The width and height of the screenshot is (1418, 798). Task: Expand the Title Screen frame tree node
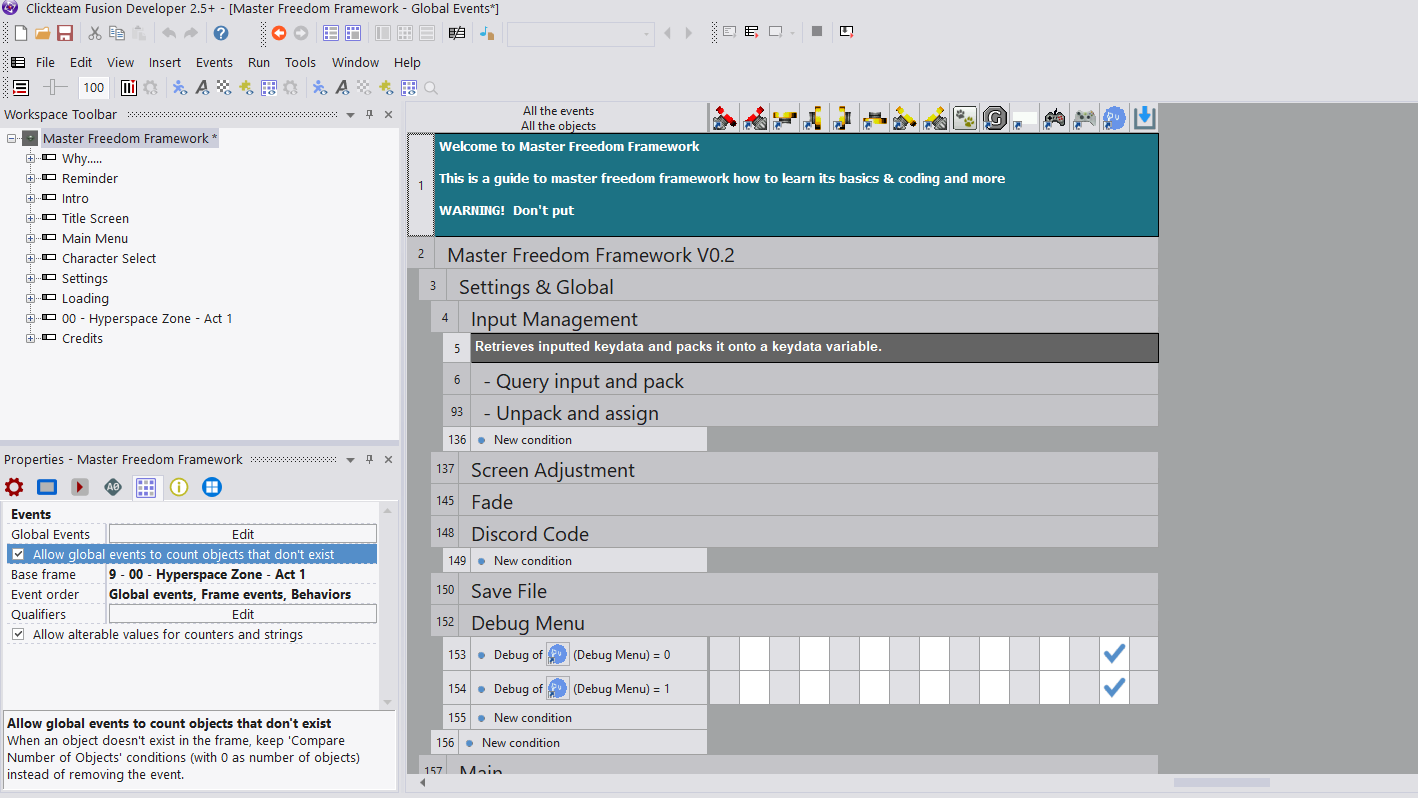[30, 218]
